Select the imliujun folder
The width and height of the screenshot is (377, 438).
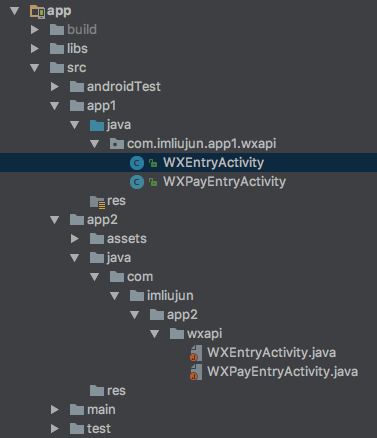[162, 296]
